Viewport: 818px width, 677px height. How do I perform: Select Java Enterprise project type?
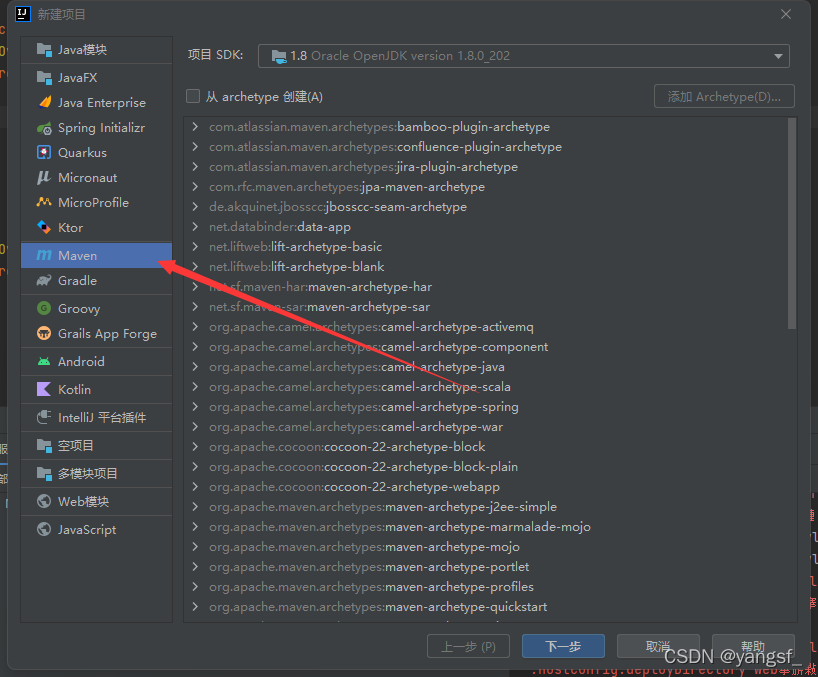[97, 103]
